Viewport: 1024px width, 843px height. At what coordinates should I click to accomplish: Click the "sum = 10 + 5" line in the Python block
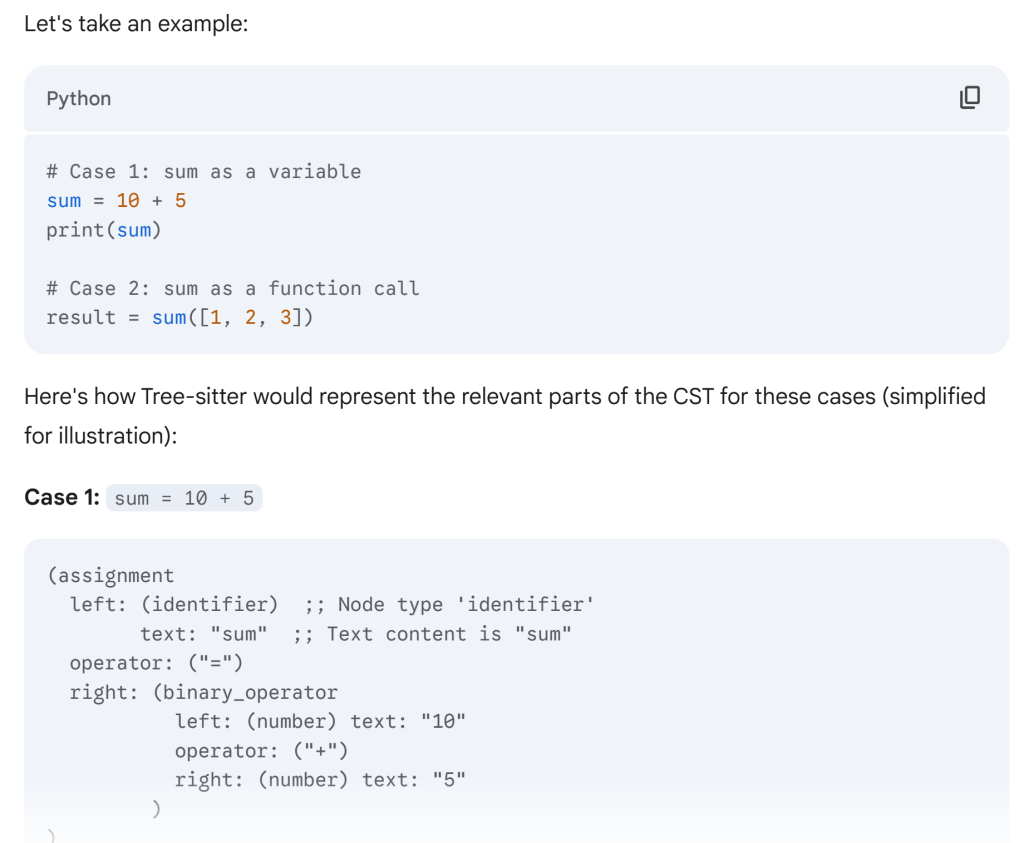click(x=116, y=201)
